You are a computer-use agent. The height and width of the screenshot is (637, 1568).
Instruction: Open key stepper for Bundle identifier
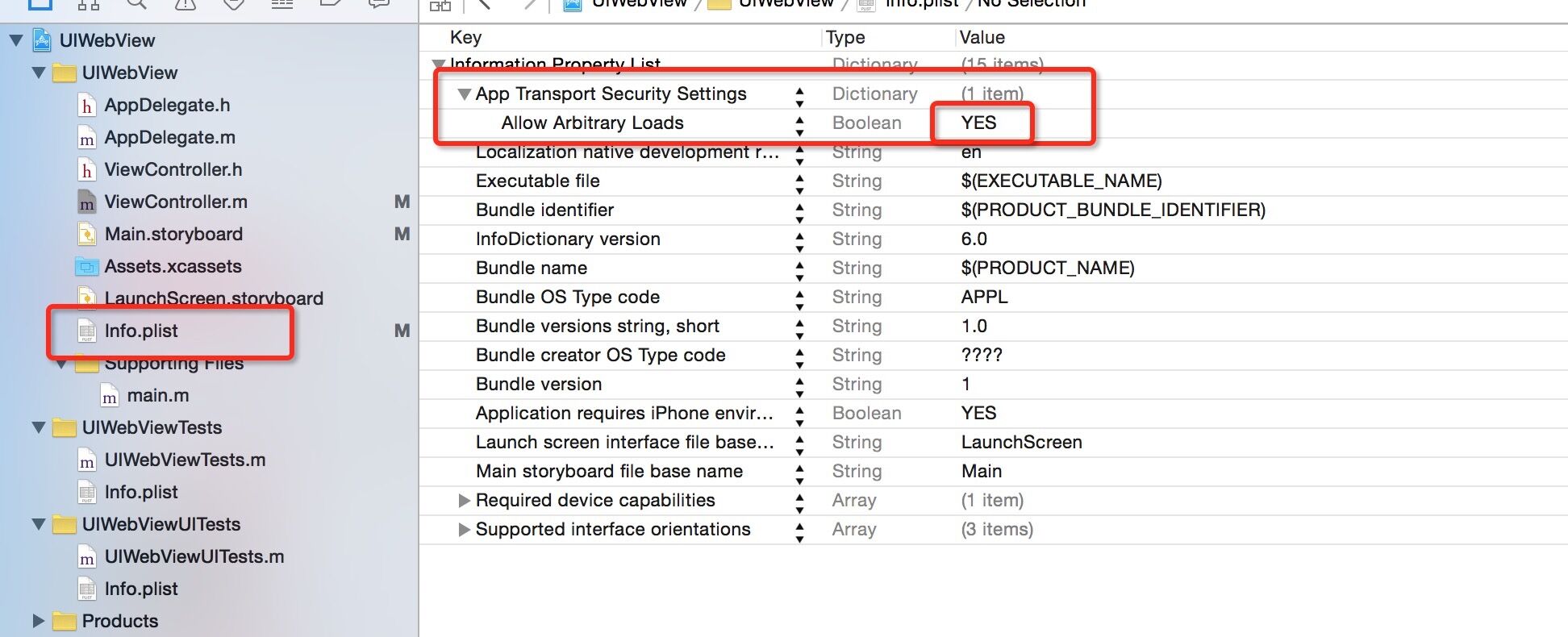pyautogui.click(x=799, y=214)
